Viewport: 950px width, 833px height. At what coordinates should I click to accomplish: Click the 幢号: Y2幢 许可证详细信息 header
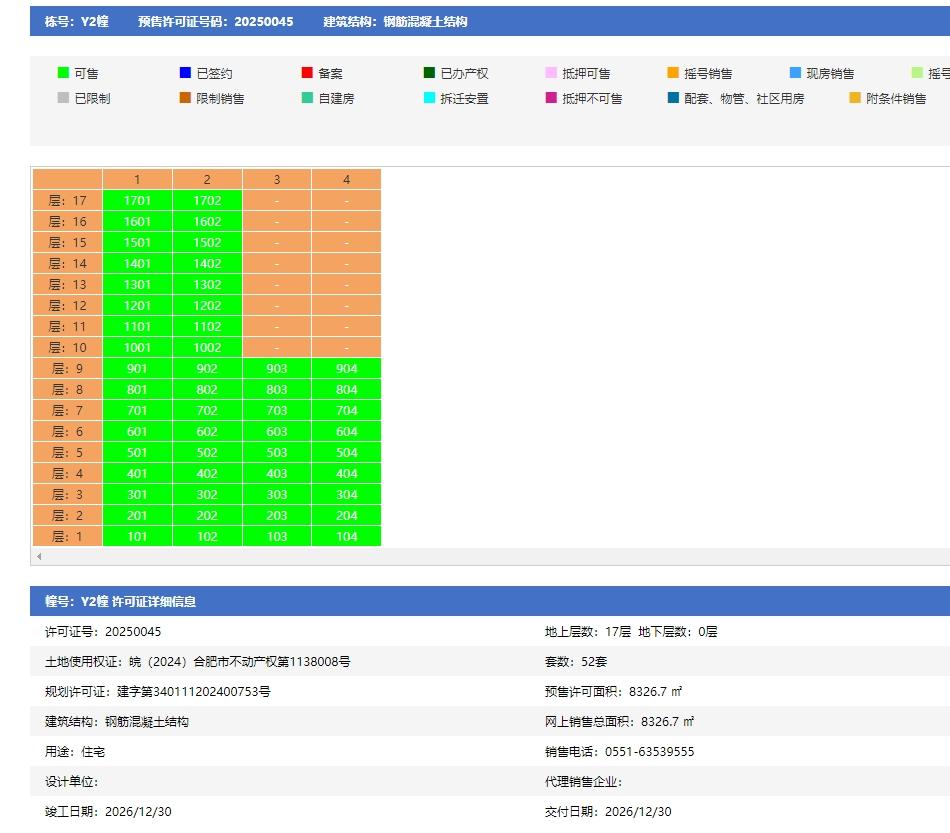click(x=120, y=602)
